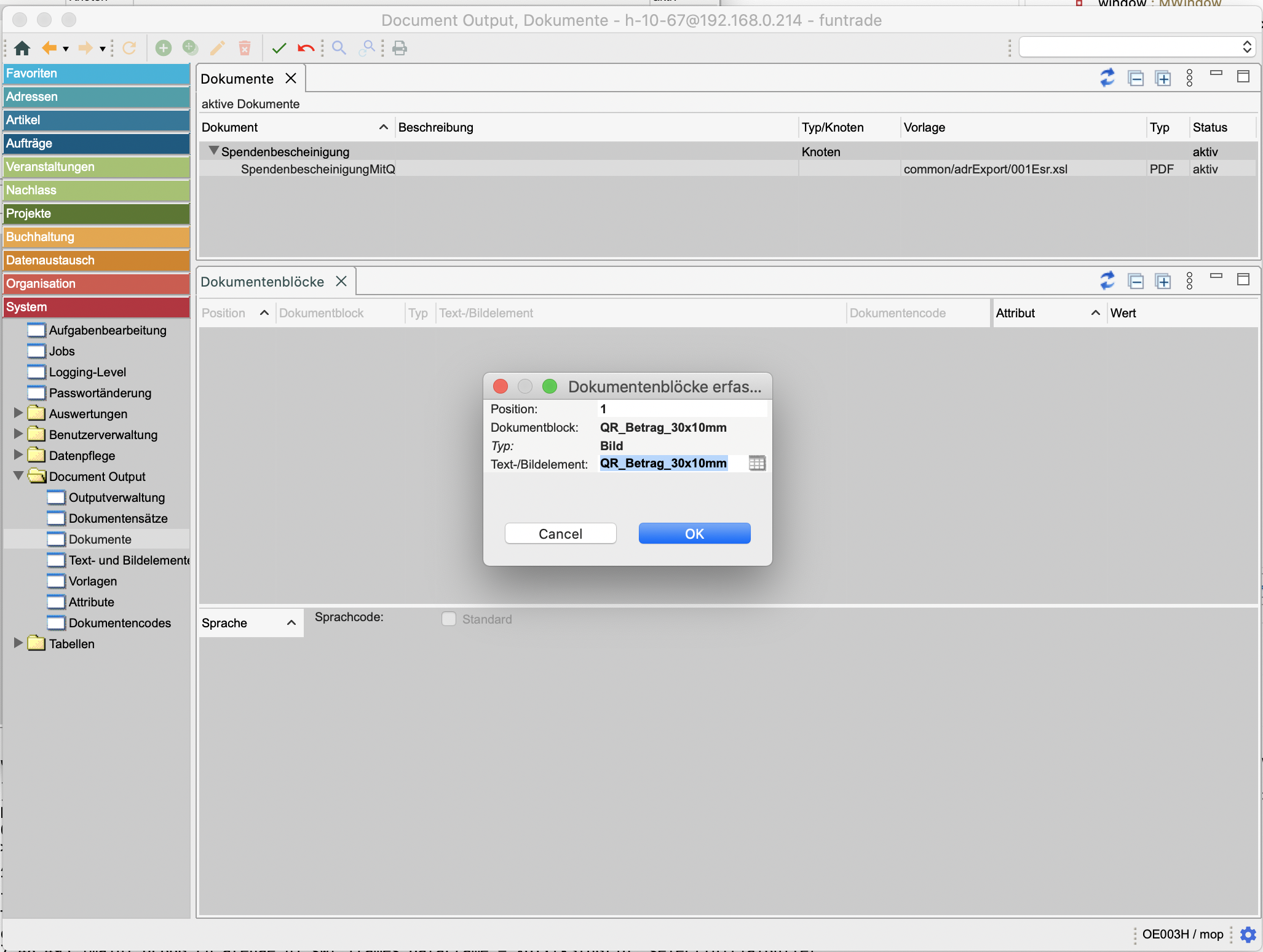
Task: Click the red trash delete icon
Action: (x=245, y=48)
